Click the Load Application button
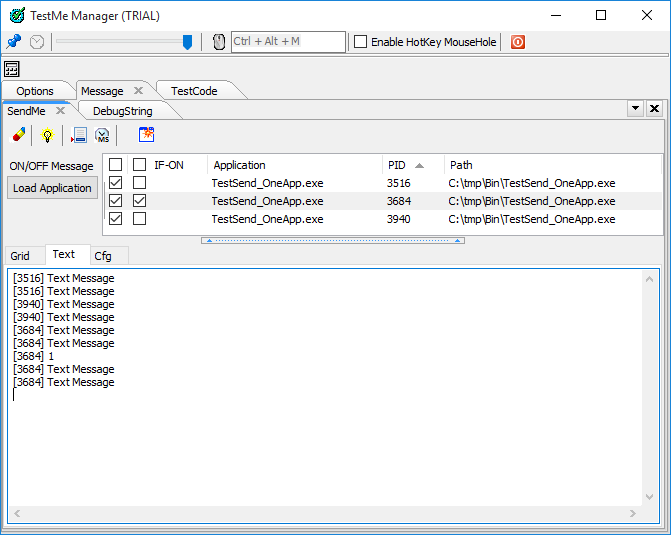This screenshot has height=535, width=671. [x=52, y=188]
